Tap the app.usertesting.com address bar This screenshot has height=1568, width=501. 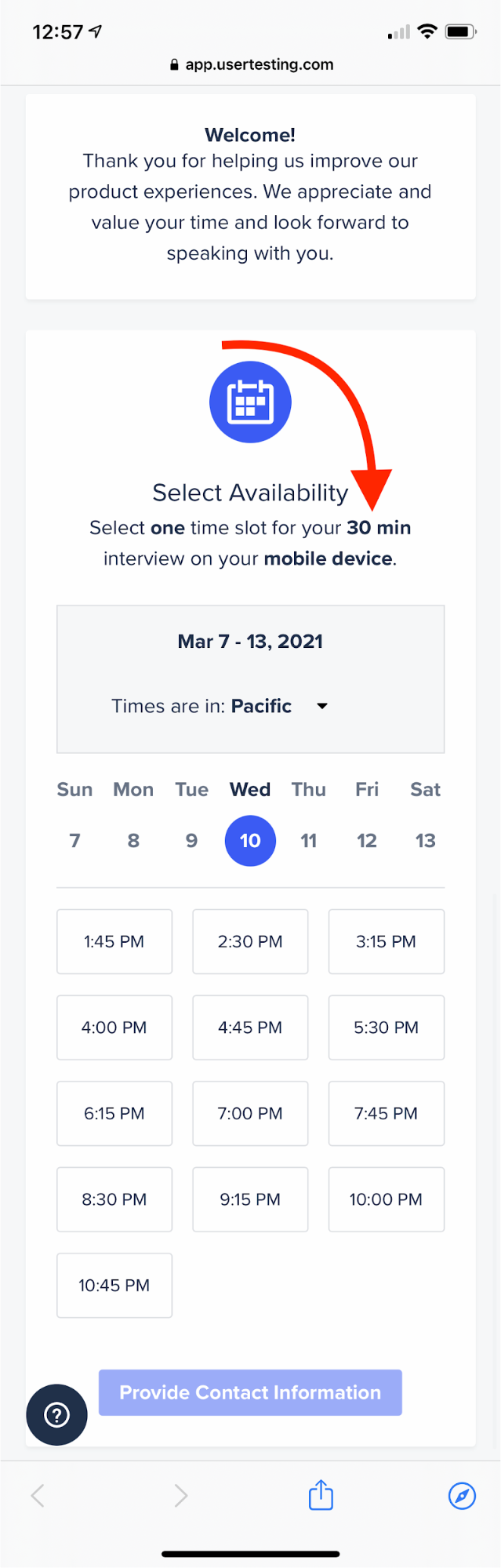tap(251, 65)
